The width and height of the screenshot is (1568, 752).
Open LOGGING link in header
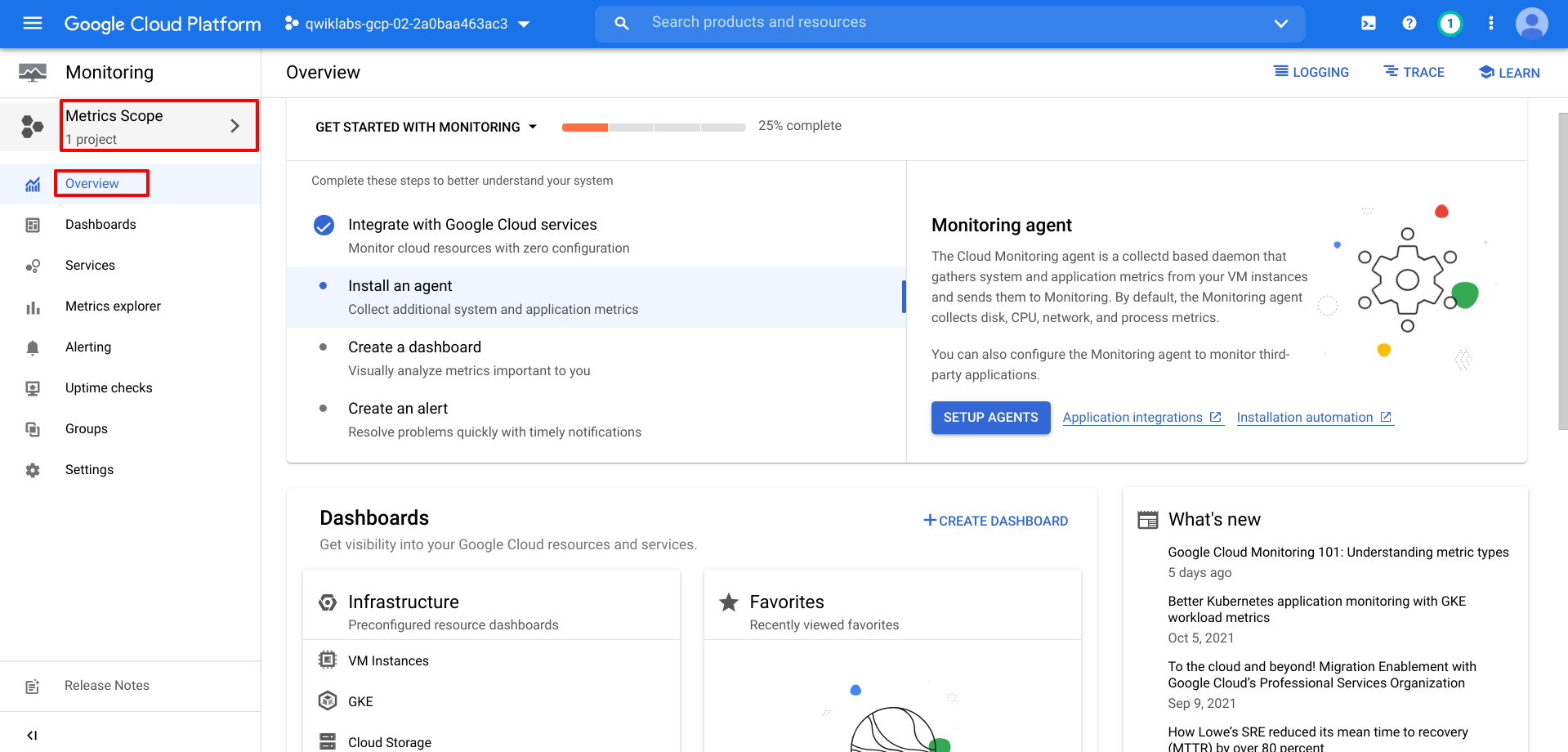1311,72
